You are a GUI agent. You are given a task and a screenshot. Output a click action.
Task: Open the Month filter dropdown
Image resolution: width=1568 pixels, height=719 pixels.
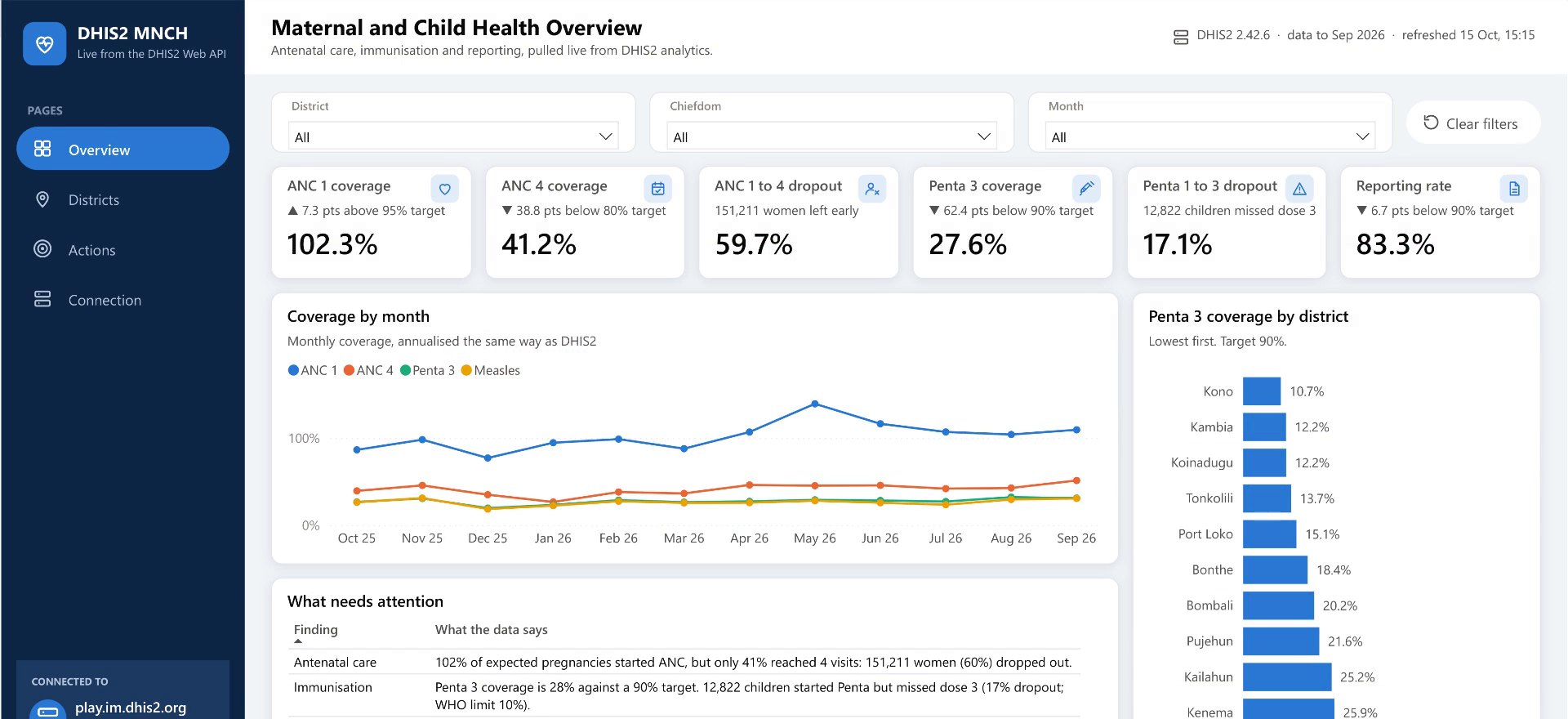(x=1210, y=136)
